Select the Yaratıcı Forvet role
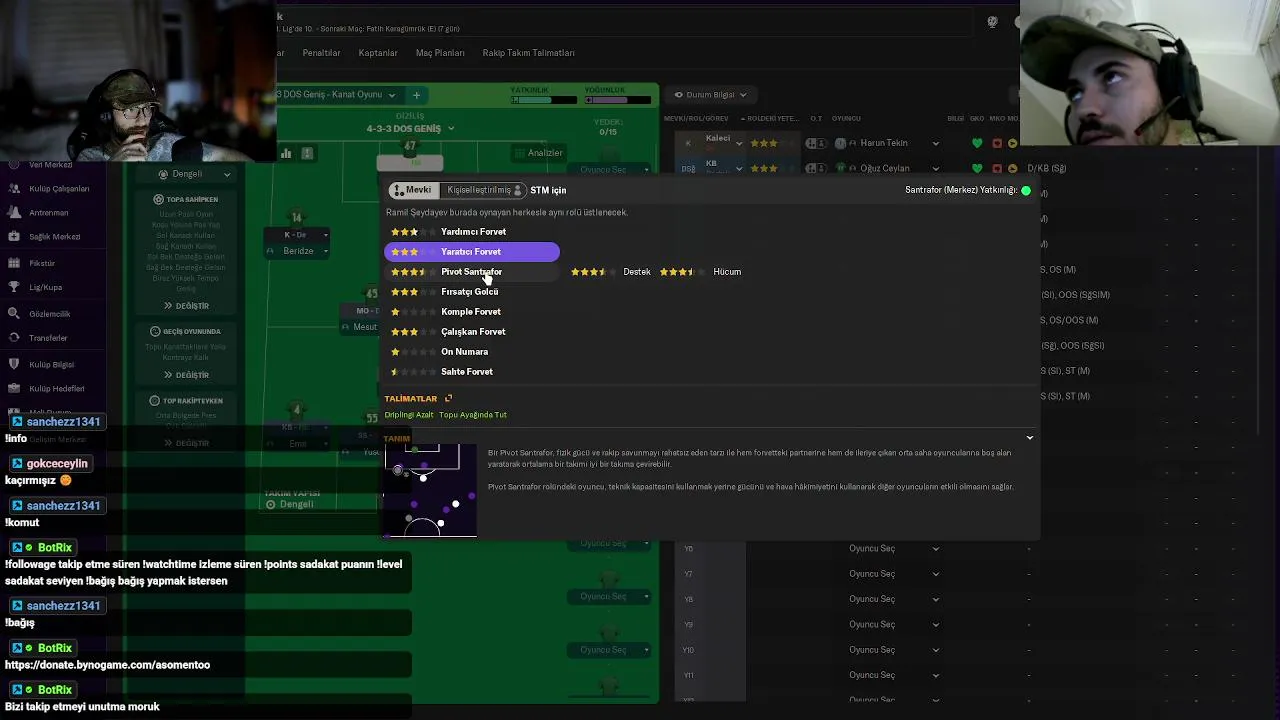1280x720 pixels. [472, 252]
